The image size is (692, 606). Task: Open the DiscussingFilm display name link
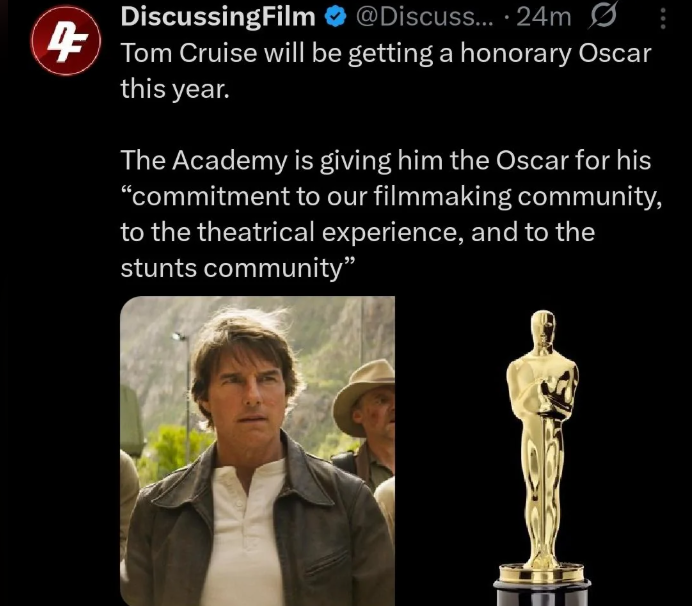coord(218,18)
